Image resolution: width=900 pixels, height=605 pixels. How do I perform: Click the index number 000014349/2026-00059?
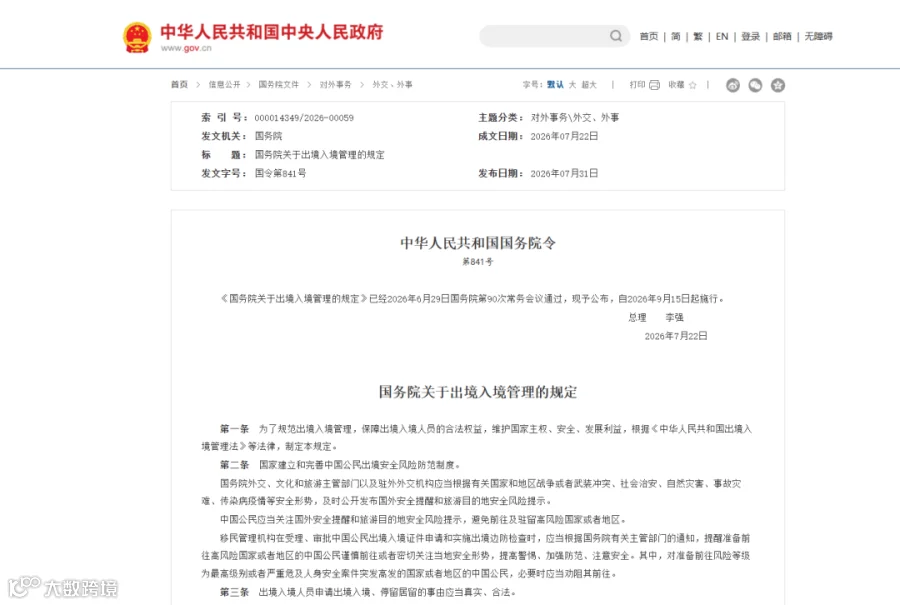click(304, 118)
